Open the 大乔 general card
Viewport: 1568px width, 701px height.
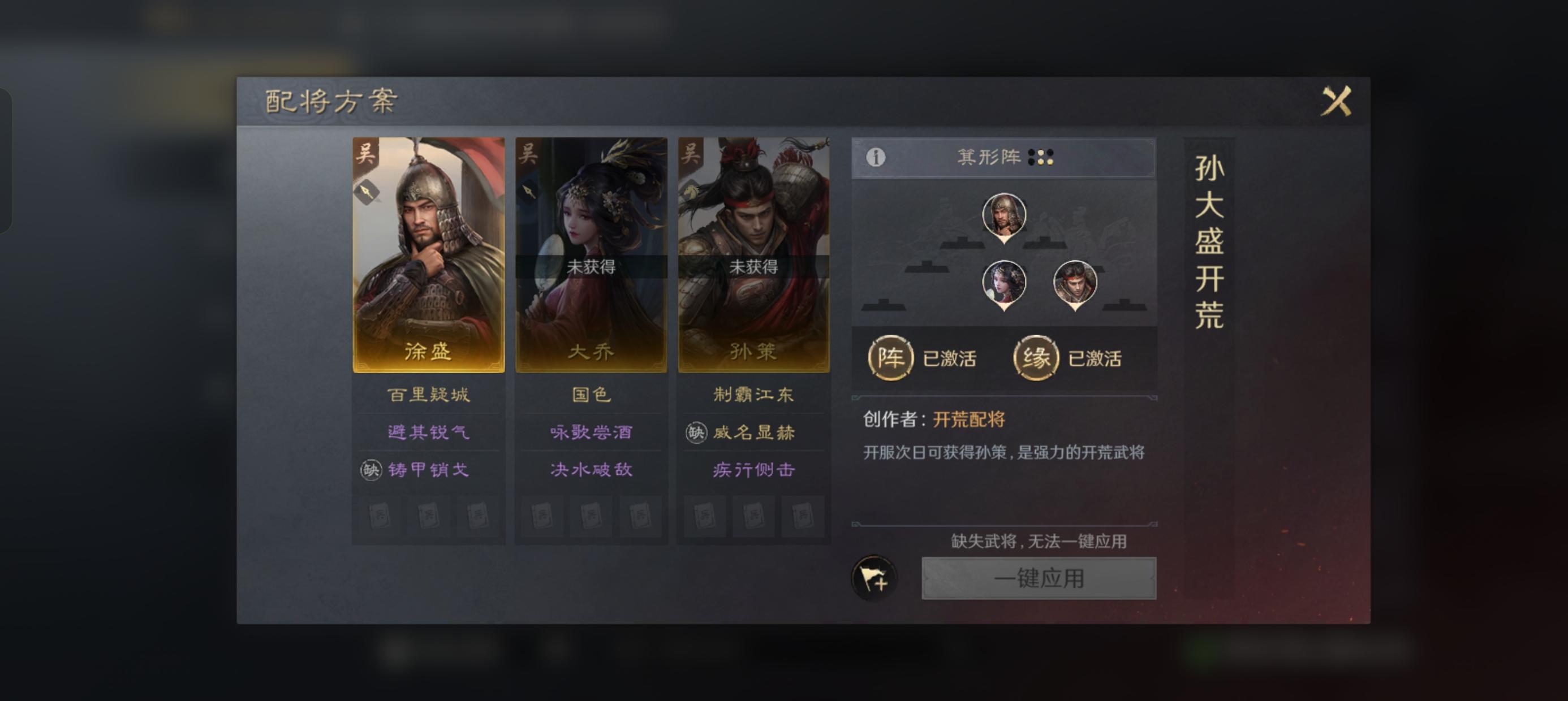coord(591,254)
